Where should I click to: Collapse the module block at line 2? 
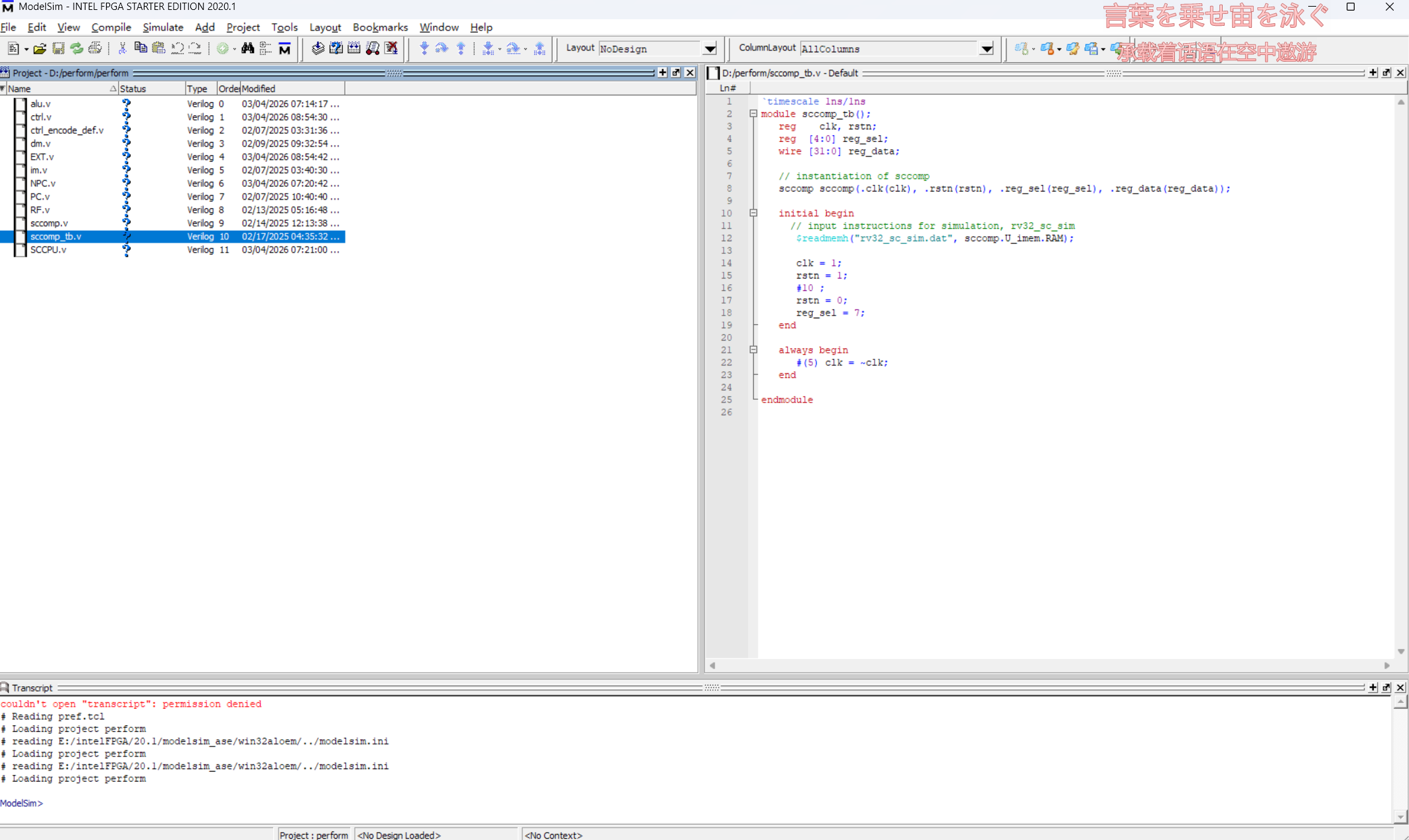[x=753, y=114]
